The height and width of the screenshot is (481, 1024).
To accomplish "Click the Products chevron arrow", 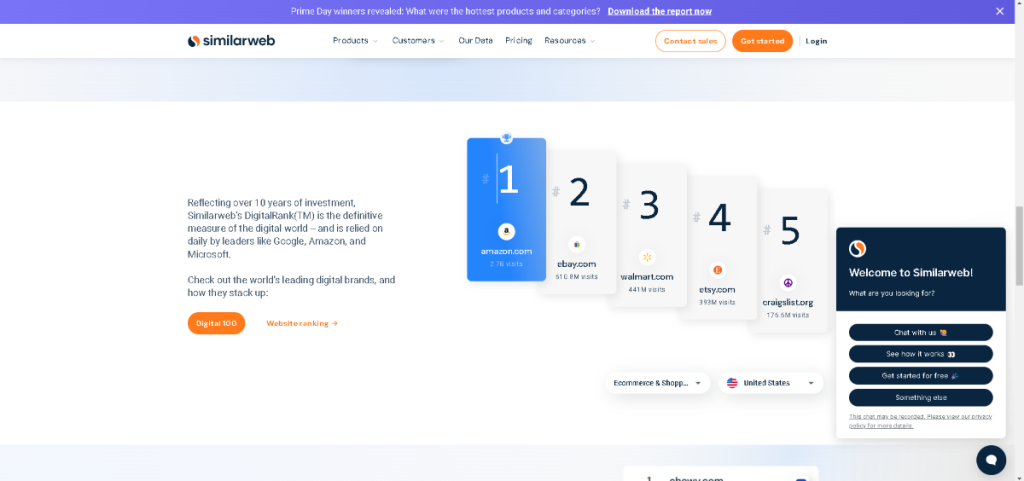I will (x=376, y=41).
